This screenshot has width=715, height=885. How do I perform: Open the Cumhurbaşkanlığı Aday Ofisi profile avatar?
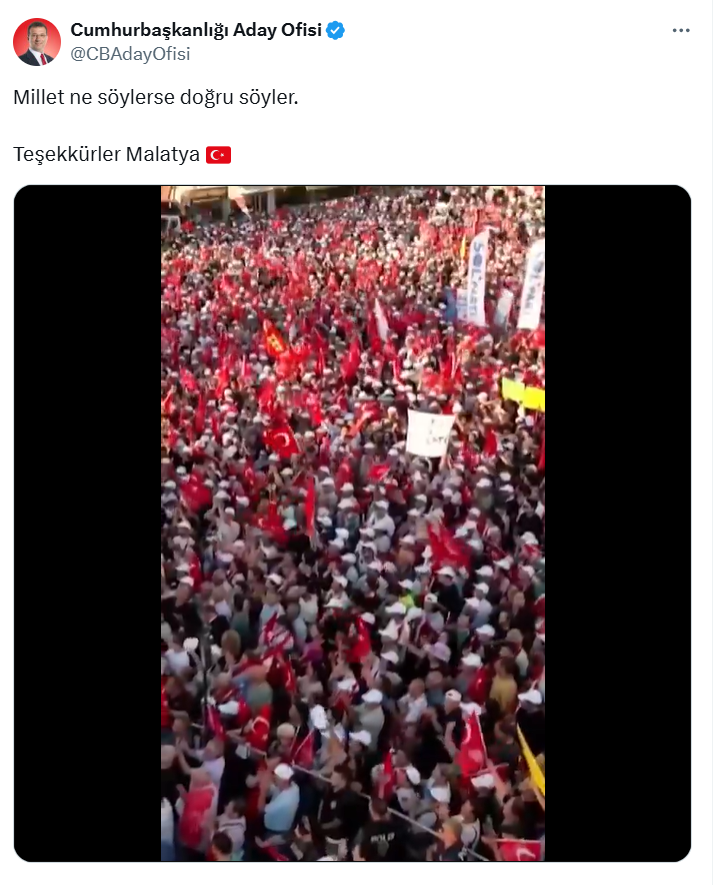[37, 42]
